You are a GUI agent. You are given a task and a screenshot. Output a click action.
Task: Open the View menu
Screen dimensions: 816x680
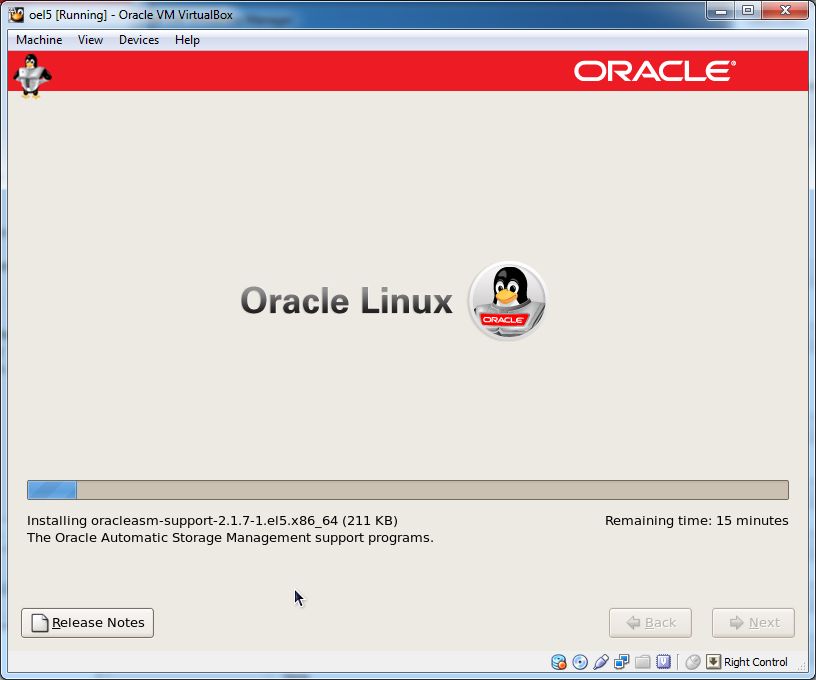point(91,40)
